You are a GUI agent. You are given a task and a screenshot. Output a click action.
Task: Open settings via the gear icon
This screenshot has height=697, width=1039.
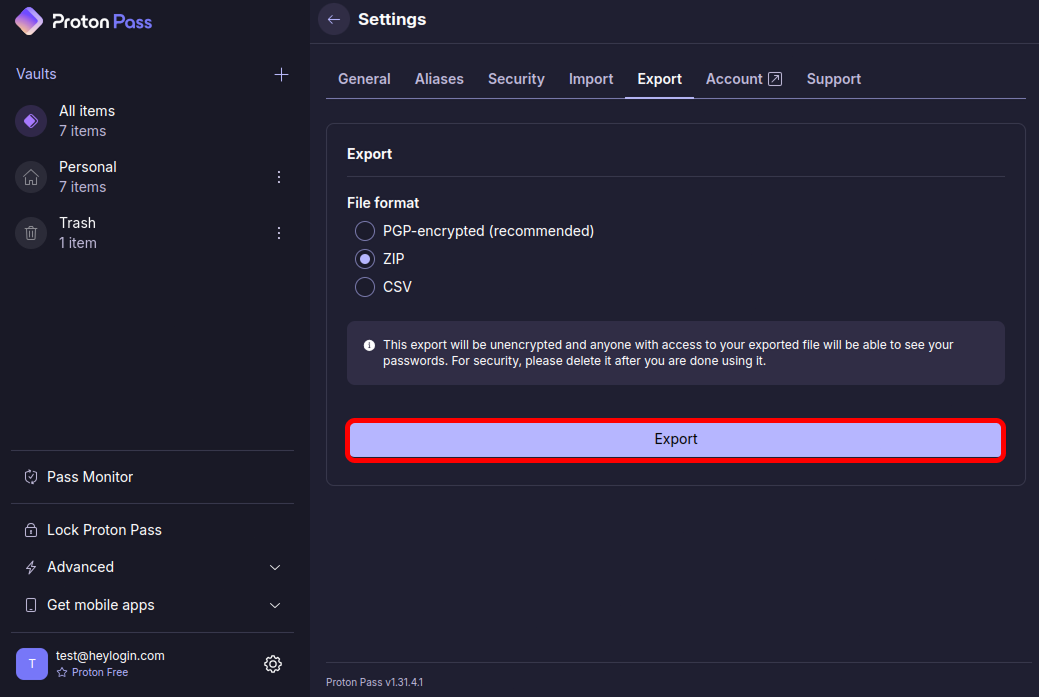pyautogui.click(x=273, y=664)
